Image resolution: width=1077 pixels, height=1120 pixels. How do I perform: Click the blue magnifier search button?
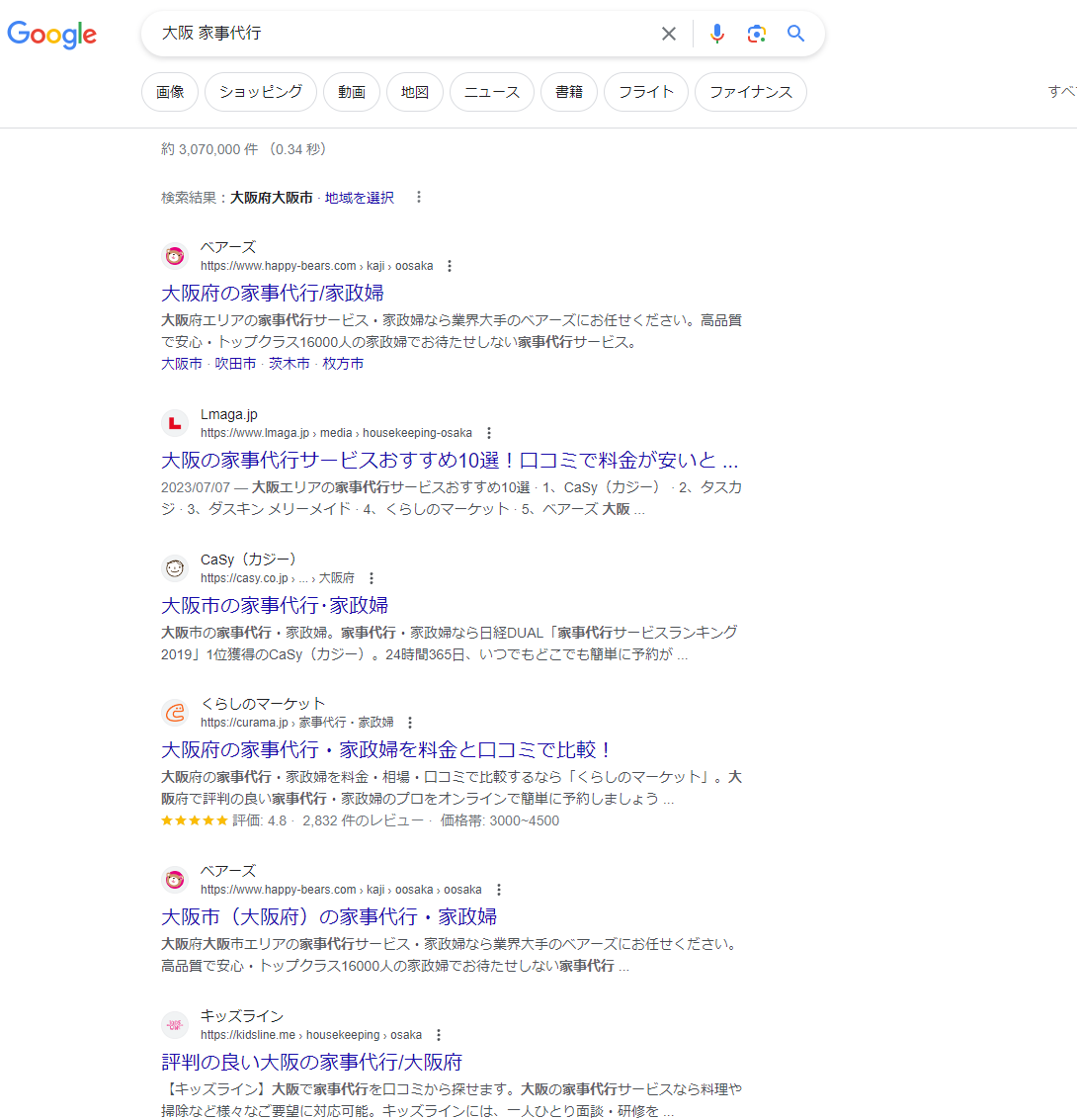[796, 34]
